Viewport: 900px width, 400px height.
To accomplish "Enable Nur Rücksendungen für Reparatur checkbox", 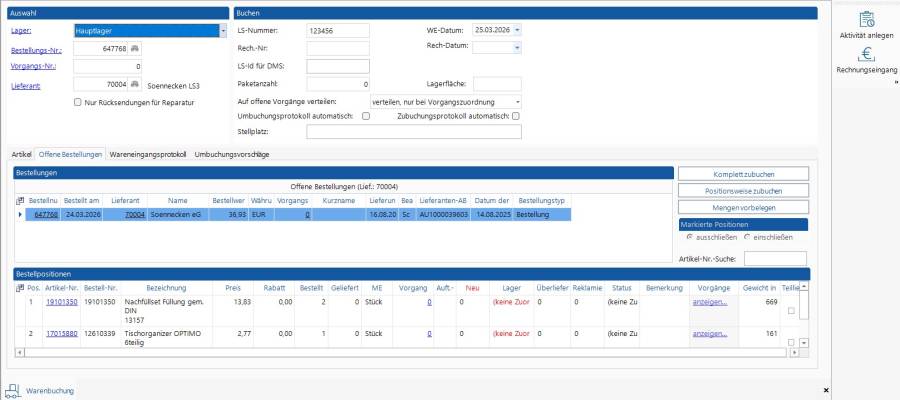I will pyautogui.click(x=79, y=102).
